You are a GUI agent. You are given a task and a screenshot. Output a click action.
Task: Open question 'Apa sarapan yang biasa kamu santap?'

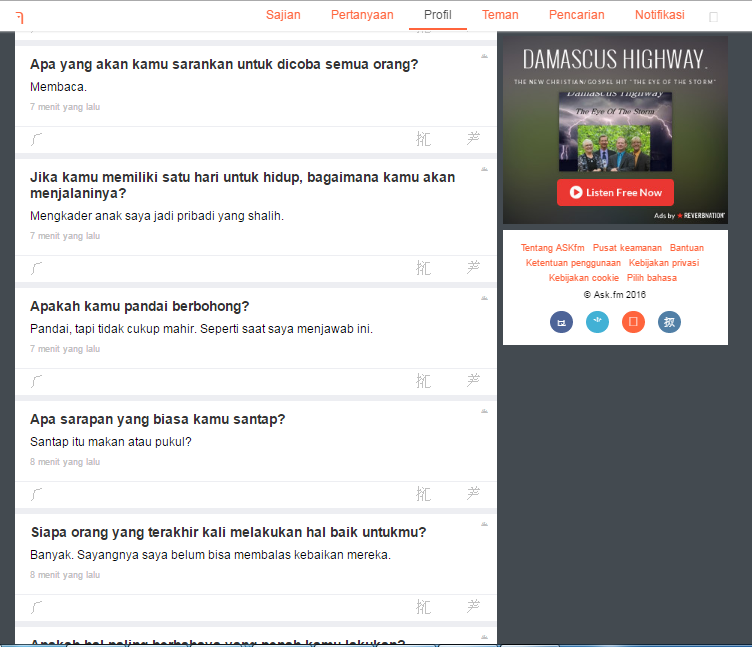157,419
